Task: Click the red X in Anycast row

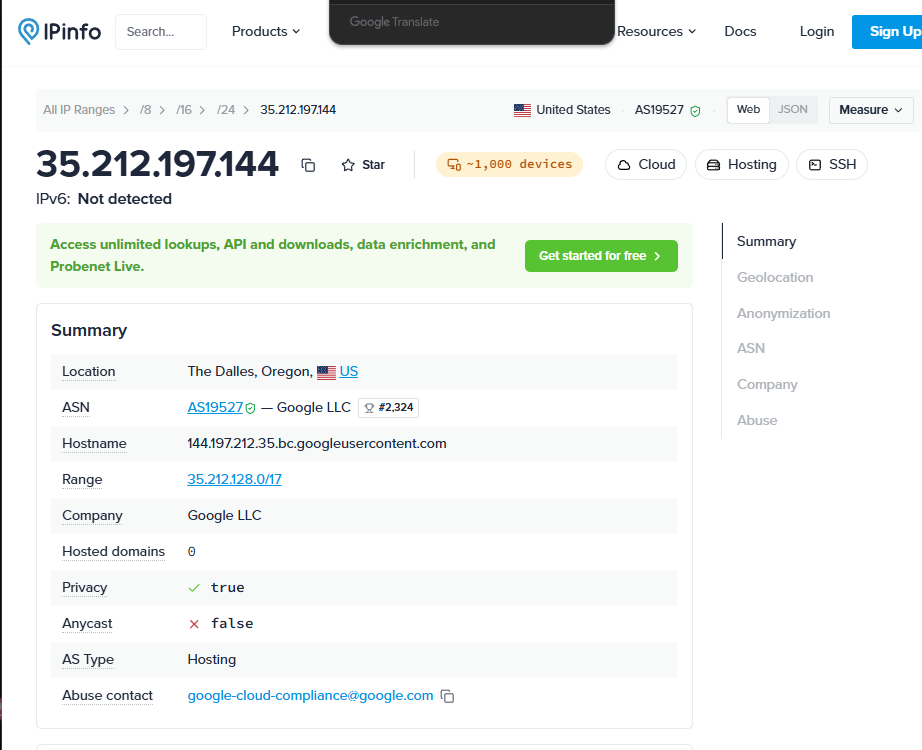Action: pyautogui.click(x=194, y=624)
